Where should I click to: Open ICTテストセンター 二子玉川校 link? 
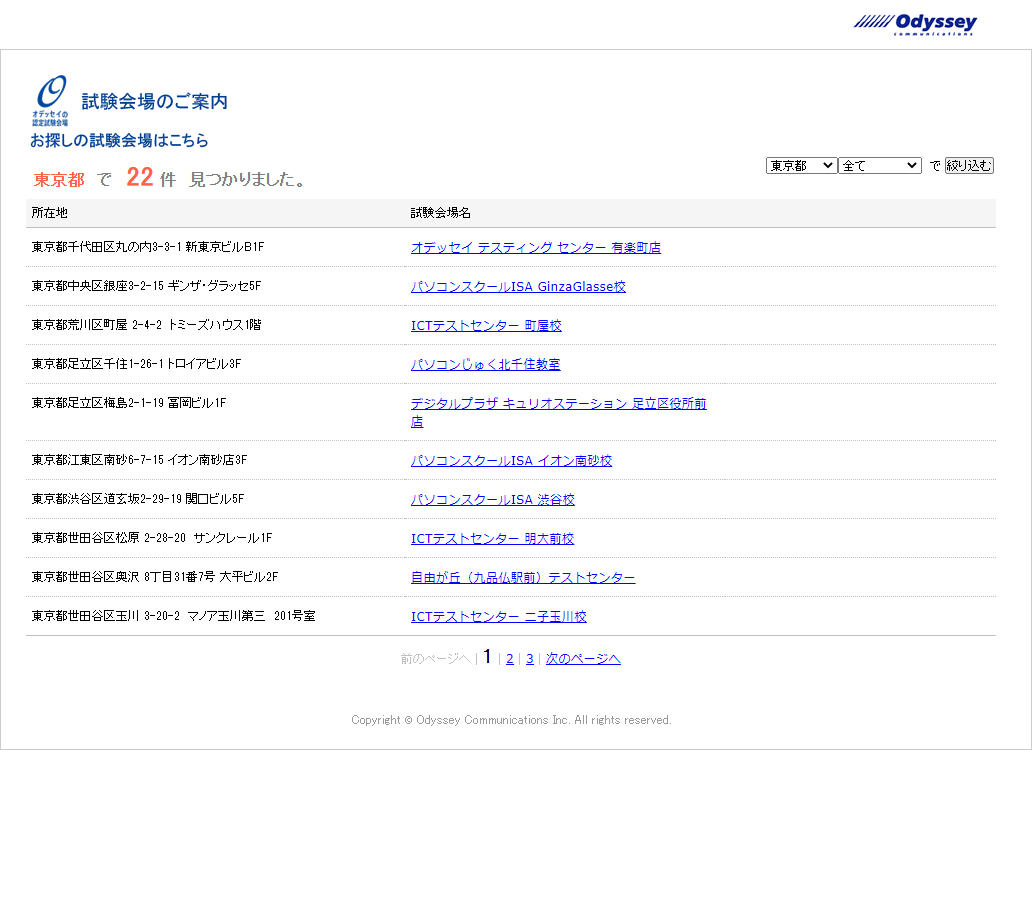[498, 617]
